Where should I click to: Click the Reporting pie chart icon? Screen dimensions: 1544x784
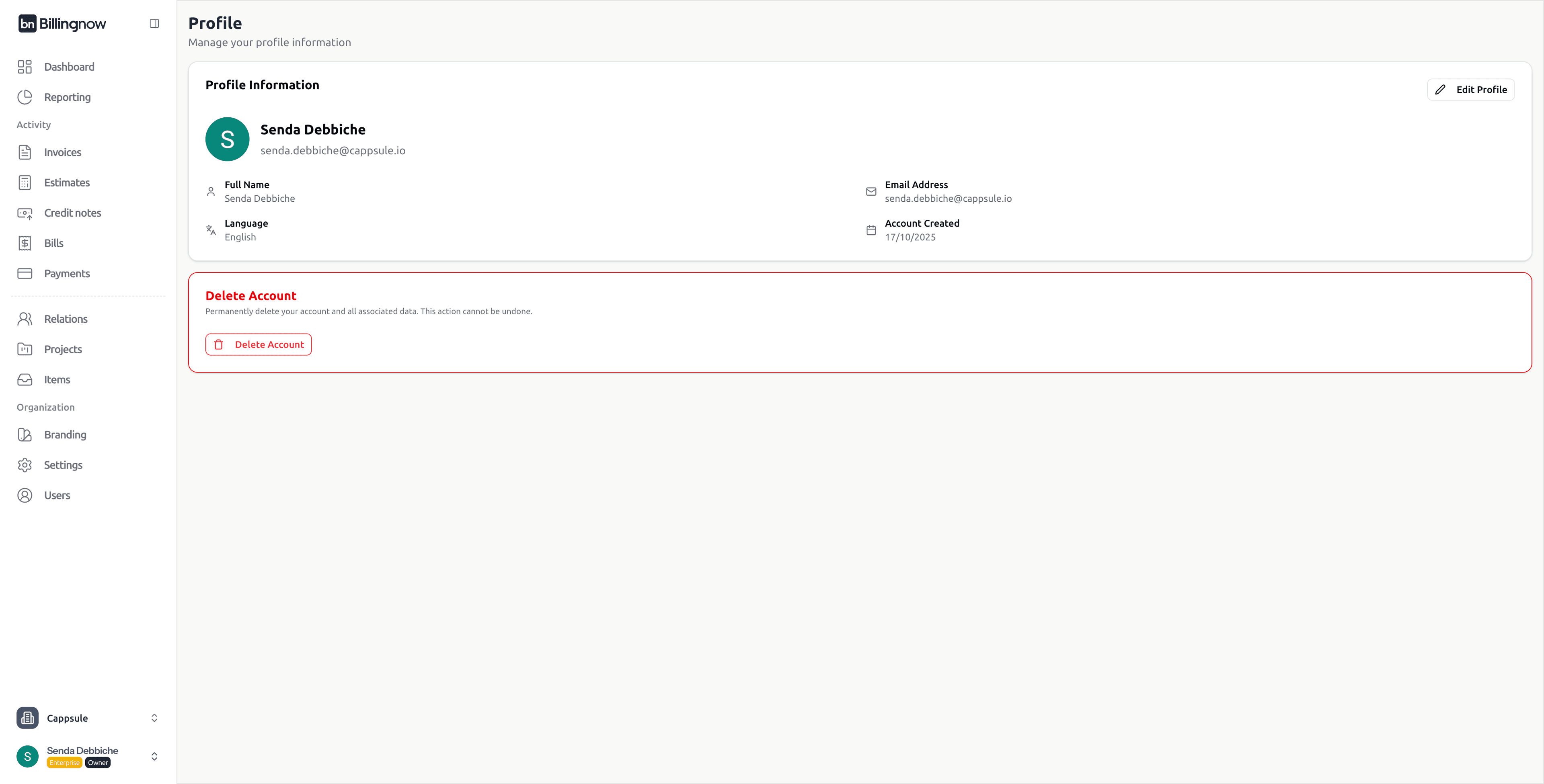(25, 97)
